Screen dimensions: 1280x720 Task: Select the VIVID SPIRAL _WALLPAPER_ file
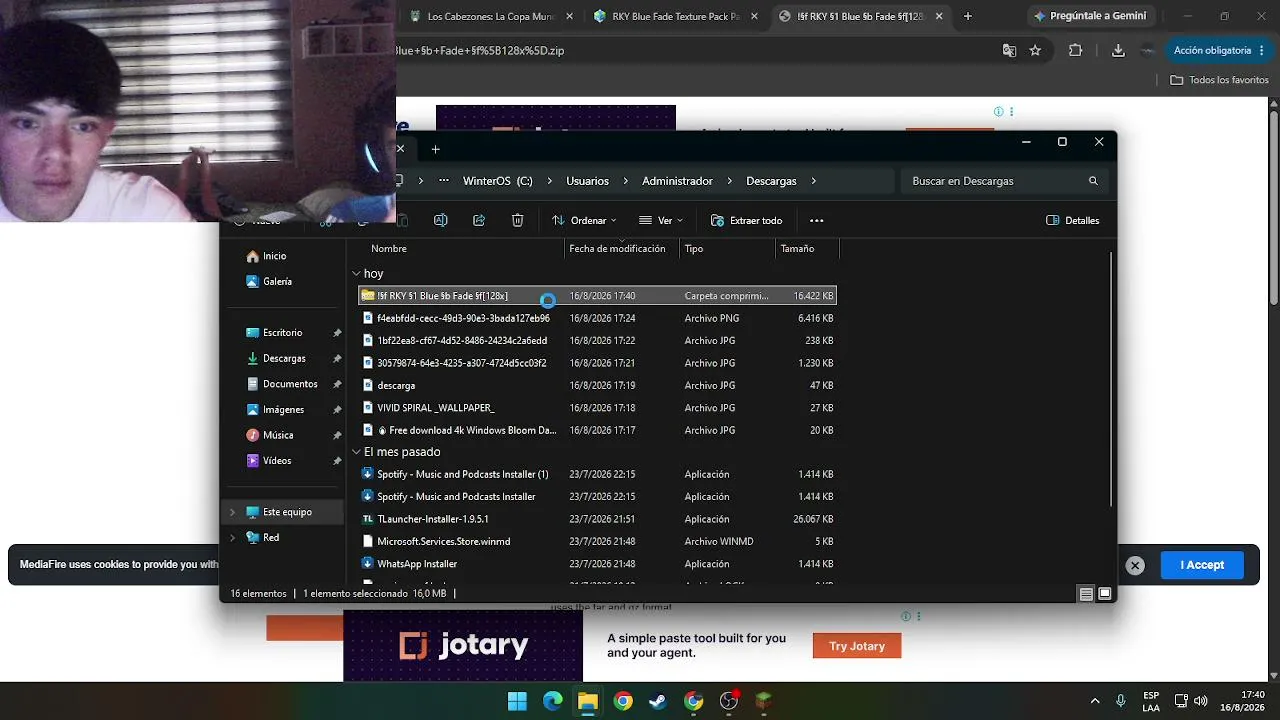tap(597, 408)
